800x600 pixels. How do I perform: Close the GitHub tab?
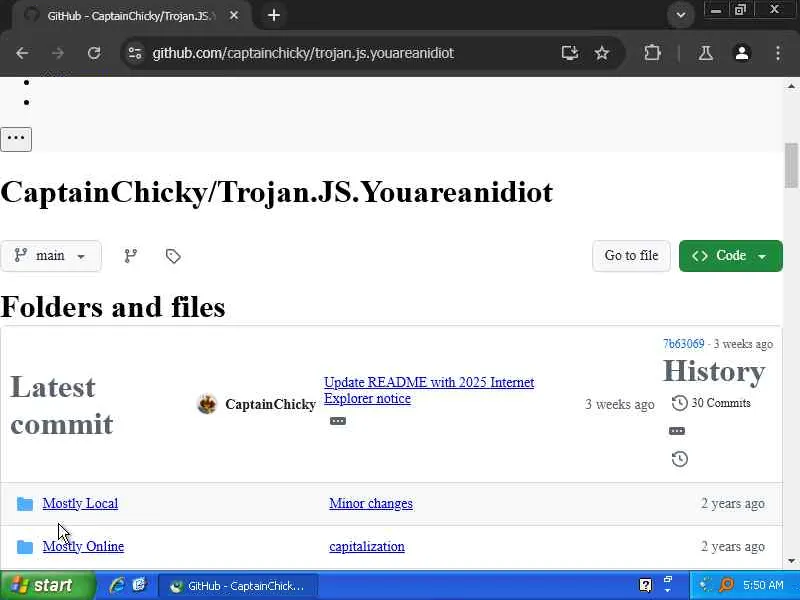click(x=234, y=16)
